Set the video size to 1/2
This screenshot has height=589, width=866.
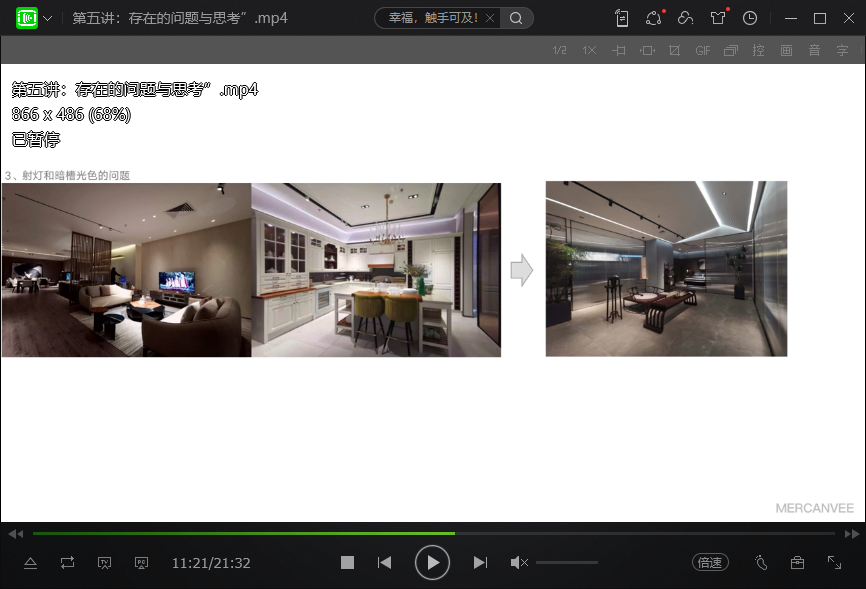point(559,50)
